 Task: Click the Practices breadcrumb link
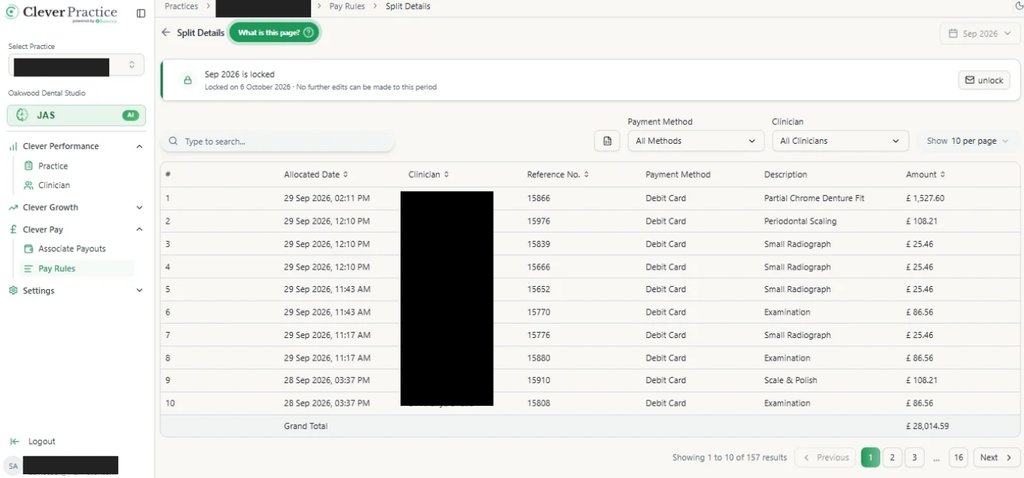point(181,6)
